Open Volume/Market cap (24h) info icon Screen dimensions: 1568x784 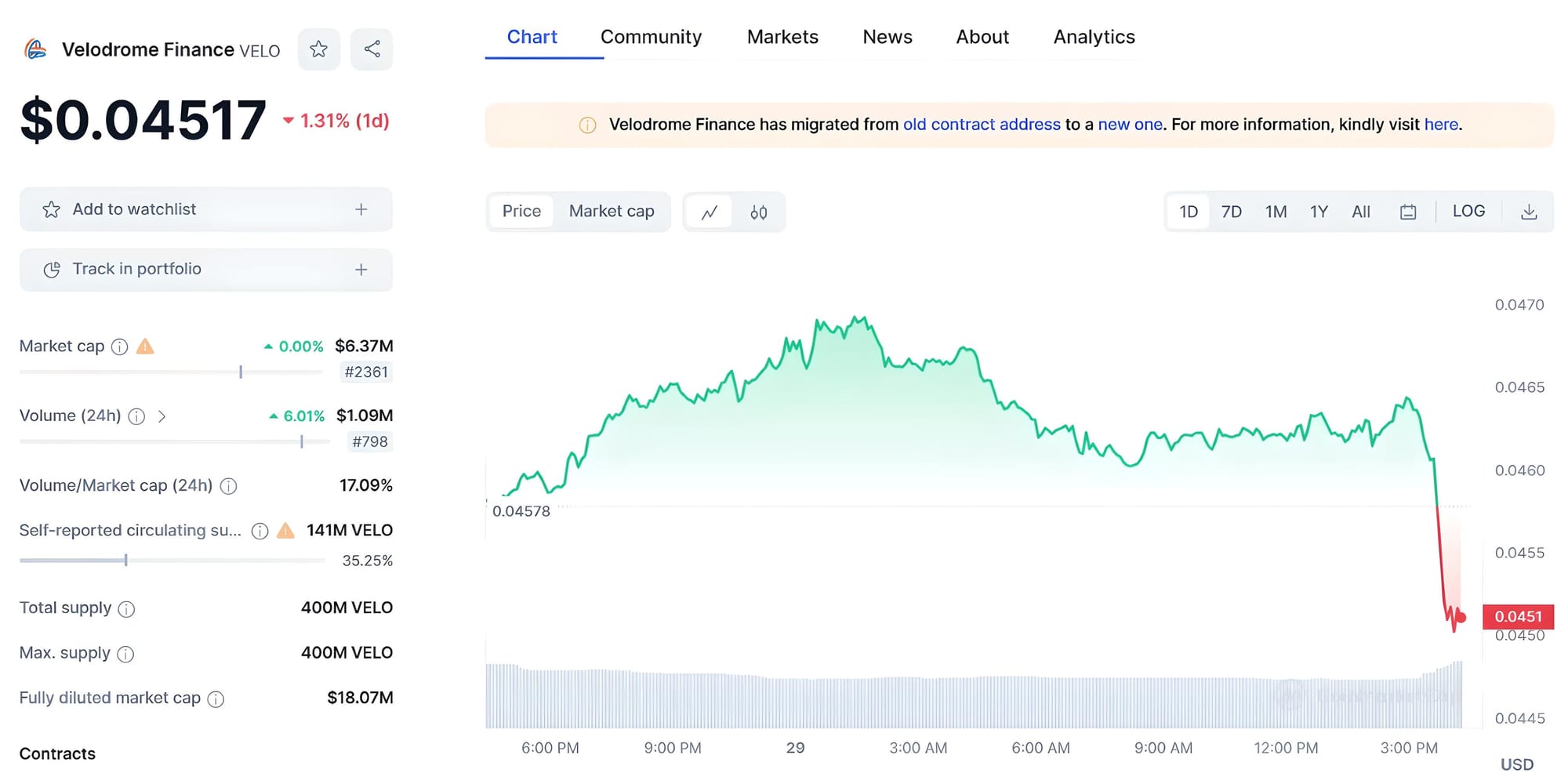[x=228, y=486]
